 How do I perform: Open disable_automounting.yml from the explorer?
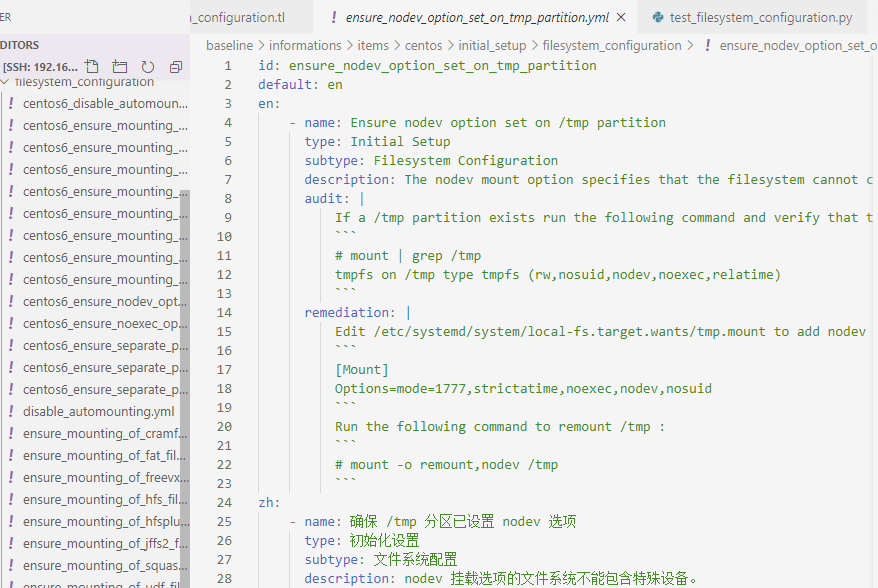pos(99,412)
